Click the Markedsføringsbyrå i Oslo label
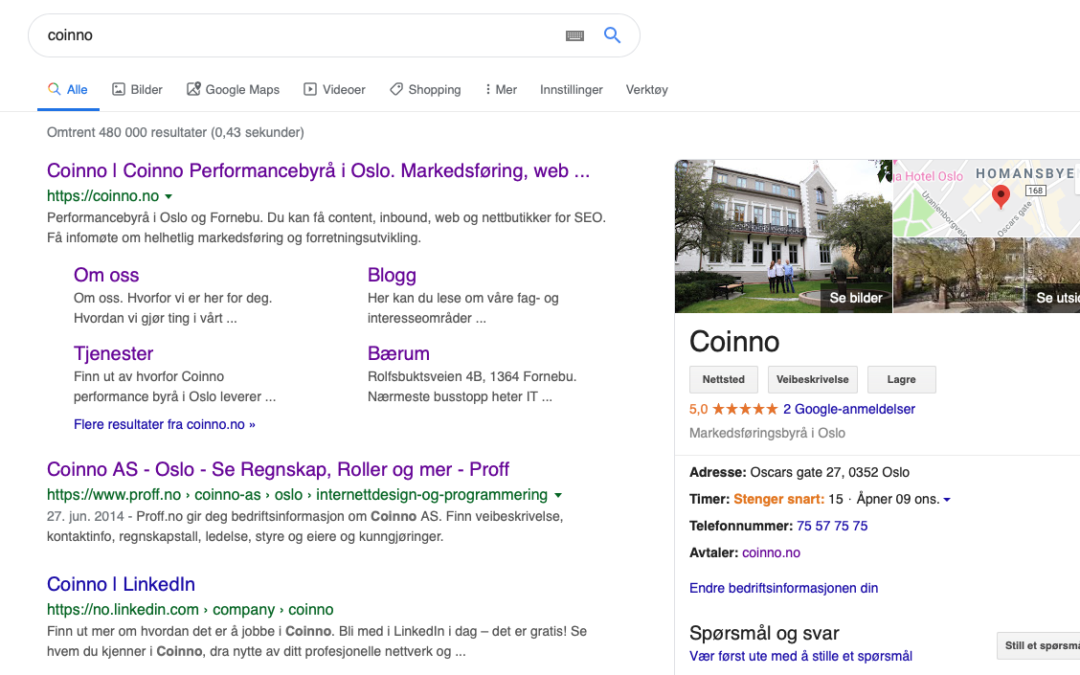Image resolution: width=1080 pixels, height=675 pixels. click(767, 433)
